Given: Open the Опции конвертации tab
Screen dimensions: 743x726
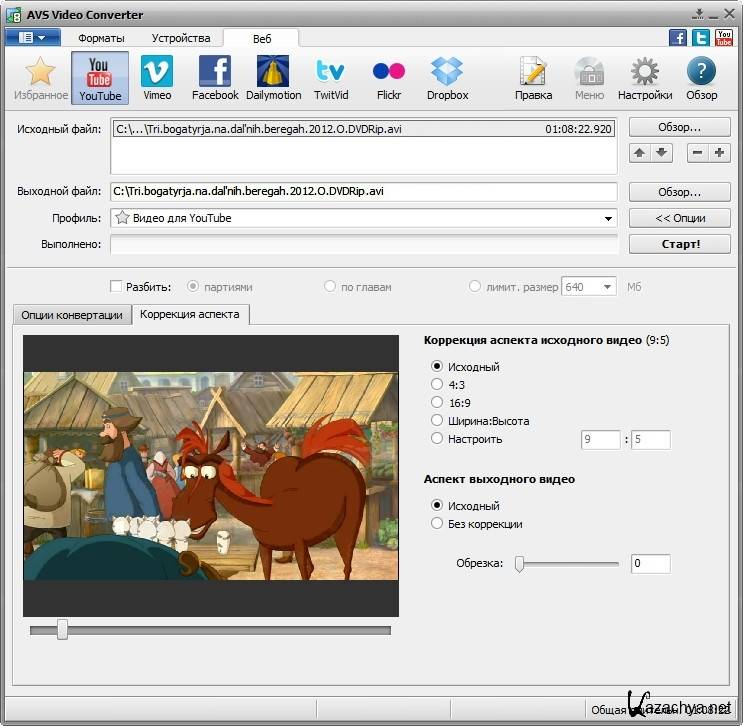Looking at the screenshot, I should [x=72, y=315].
